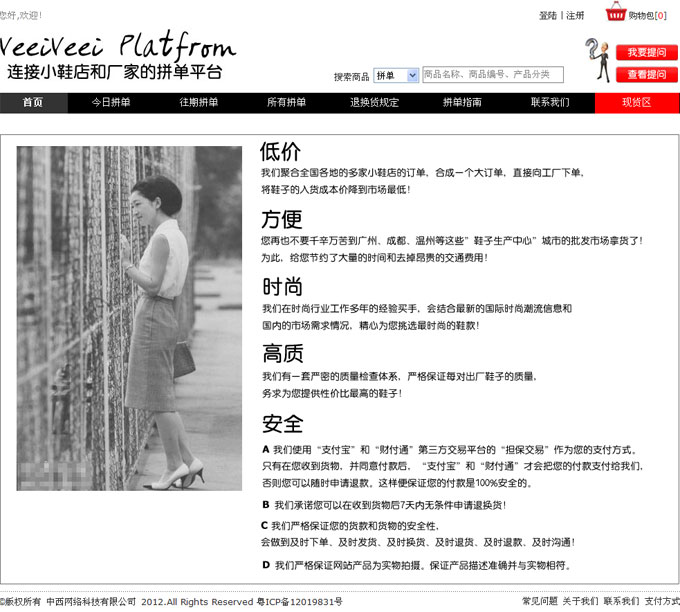Click the product search input field
The height and width of the screenshot is (612, 680).
(x=493, y=75)
